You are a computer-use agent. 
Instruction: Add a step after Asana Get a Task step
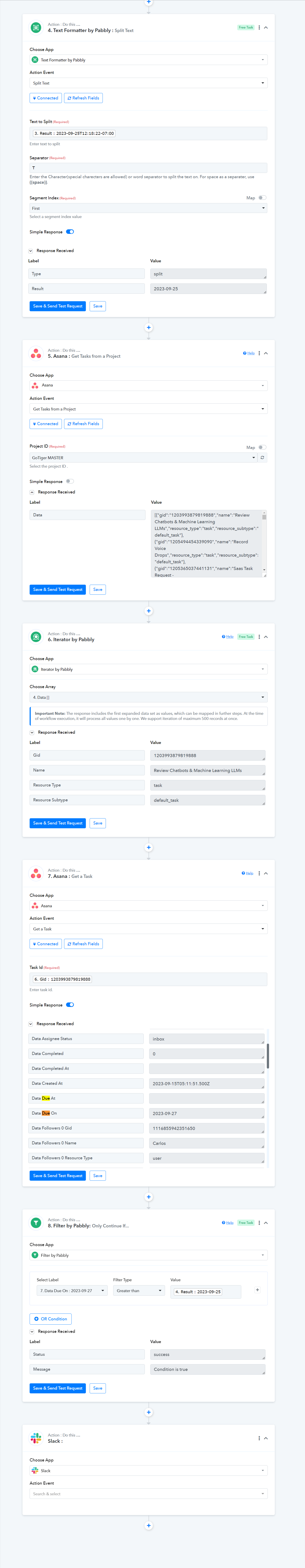pyautogui.click(x=148, y=1197)
